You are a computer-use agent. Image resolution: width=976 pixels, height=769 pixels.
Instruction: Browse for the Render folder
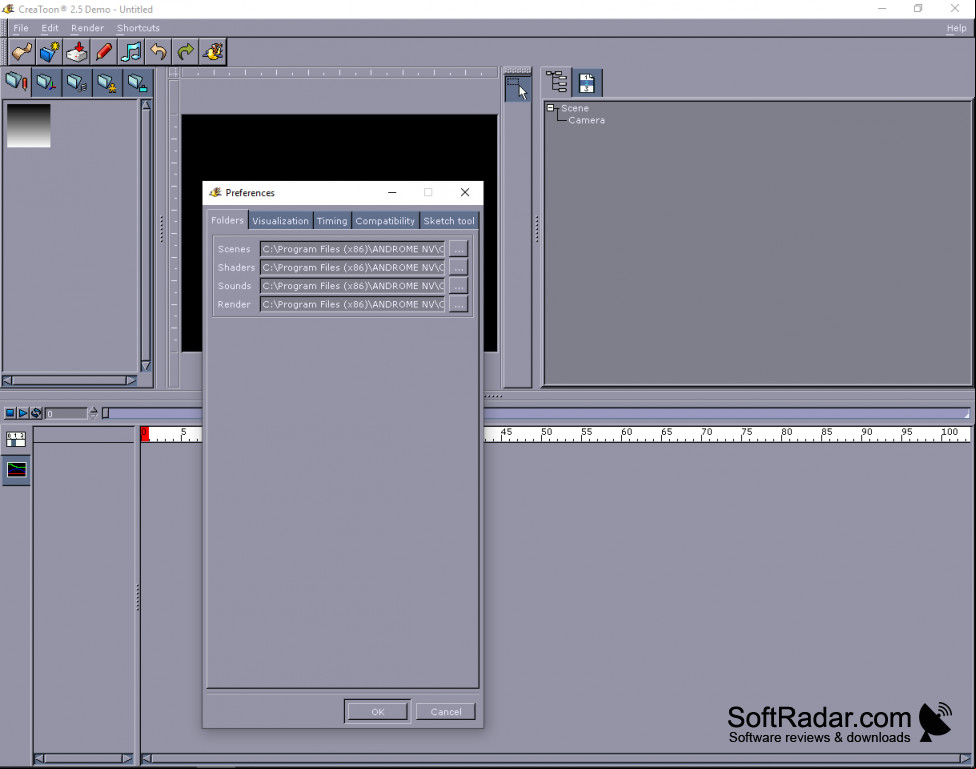tap(459, 304)
